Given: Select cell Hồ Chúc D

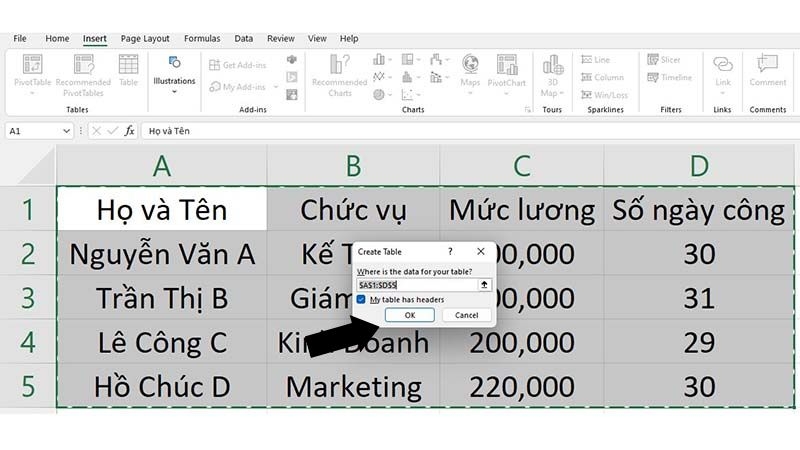Looking at the screenshot, I should 162,386.
